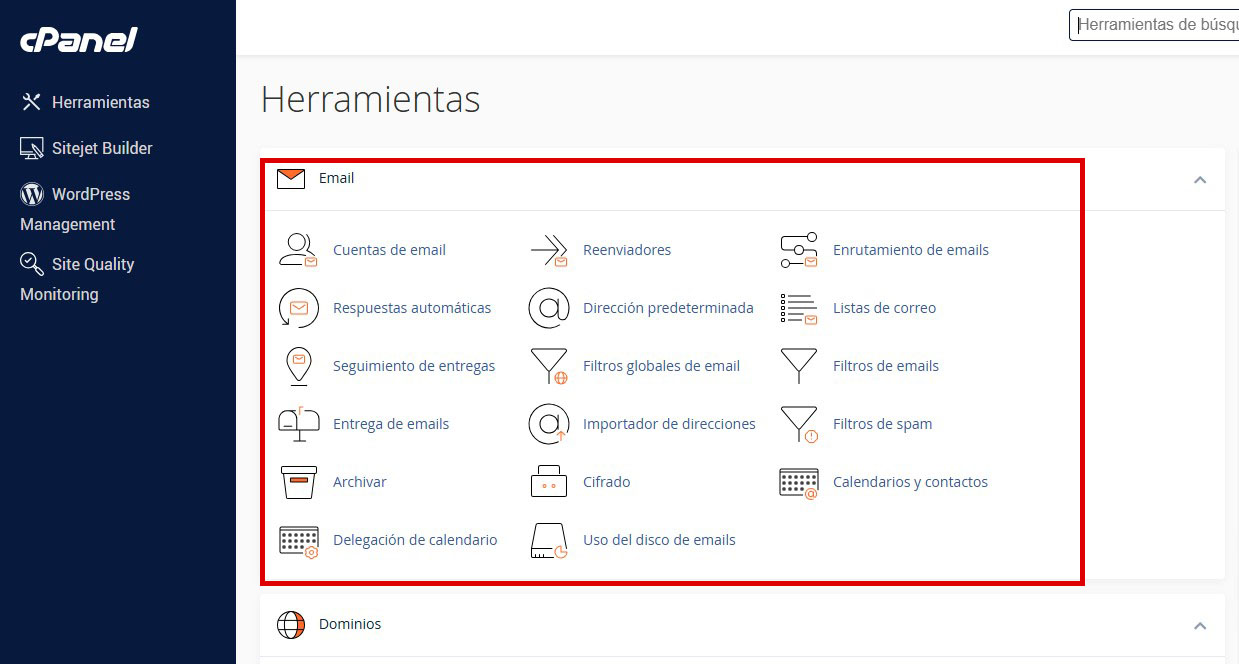
Task: Open the Uso del disco de emails icon
Action: pyautogui.click(x=548, y=540)
